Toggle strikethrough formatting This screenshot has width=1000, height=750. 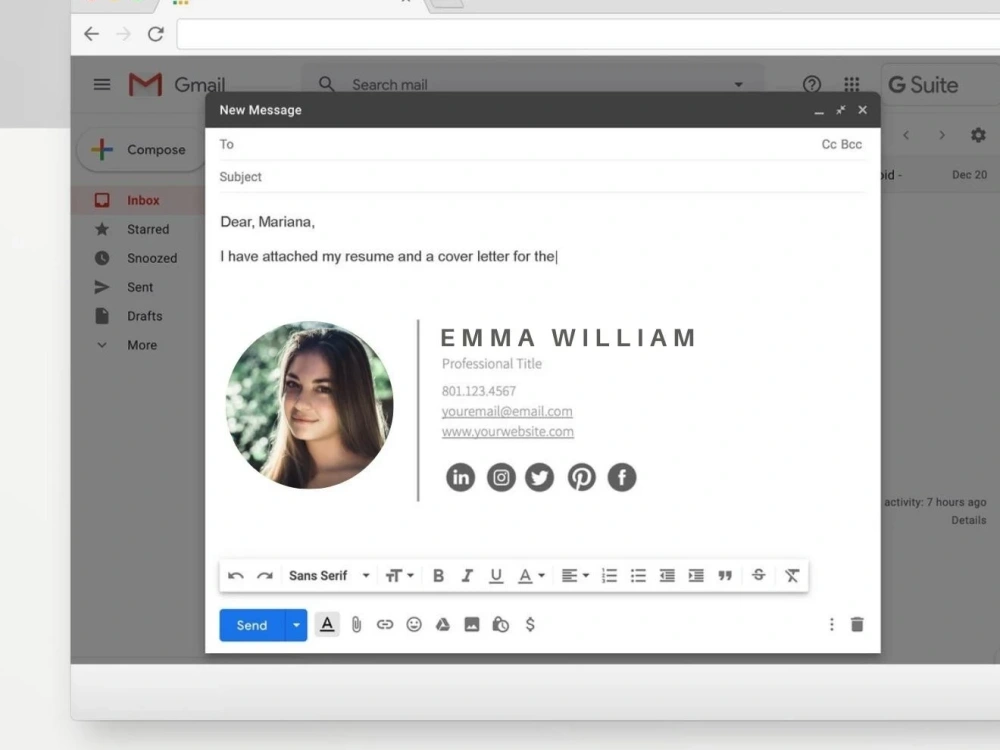(758, 575)
